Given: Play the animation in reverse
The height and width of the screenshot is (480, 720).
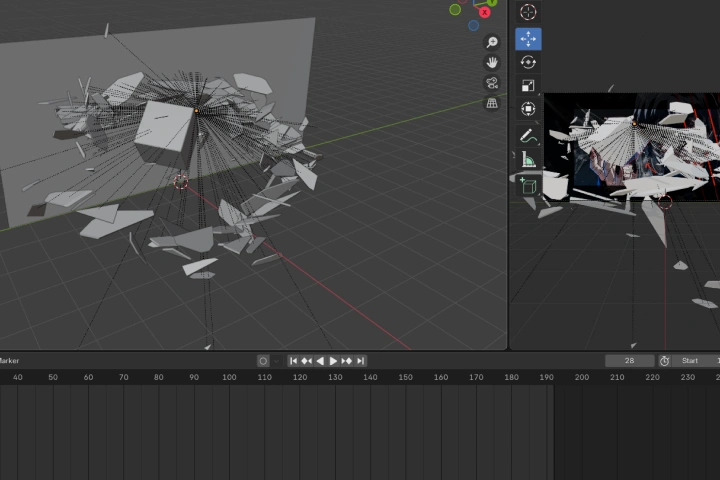Looking at the screenshot, I should click(x=320, y=361).
